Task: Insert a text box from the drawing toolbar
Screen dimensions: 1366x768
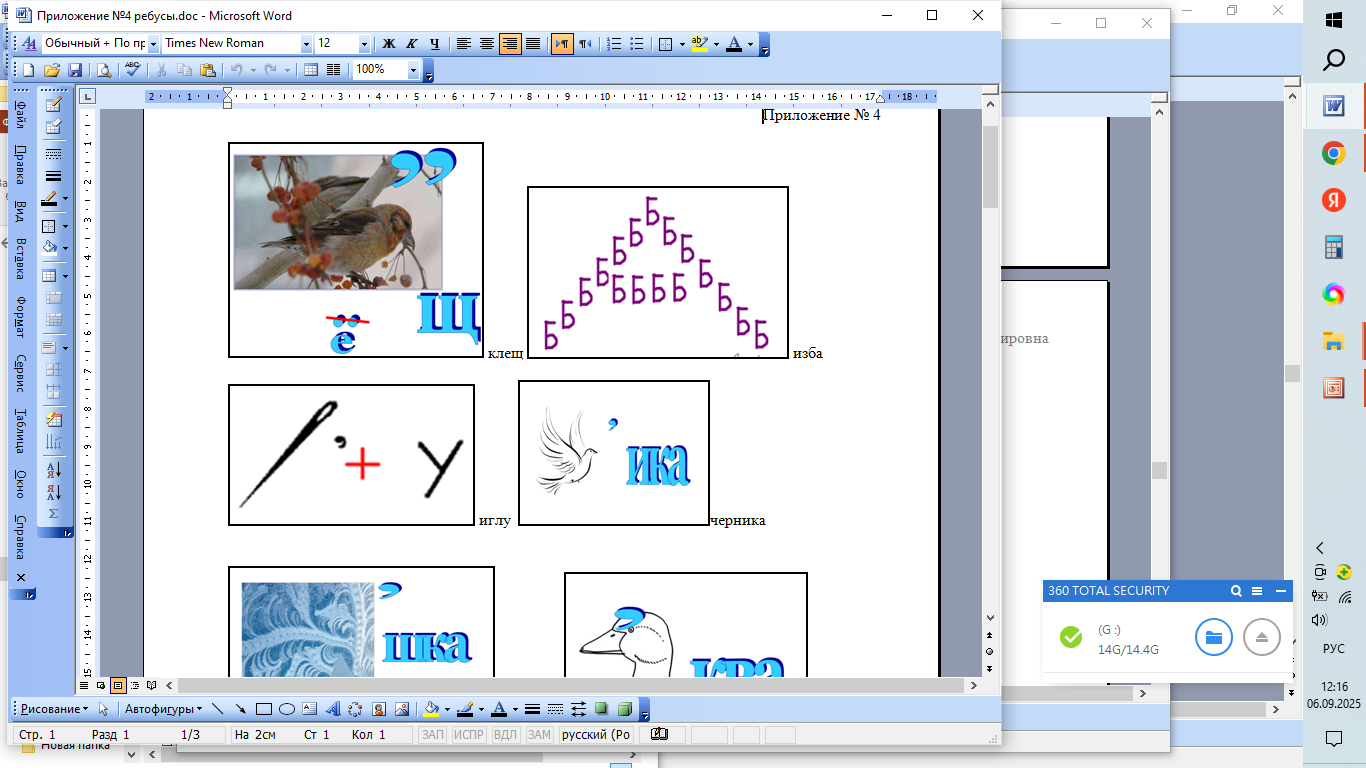Action: coord(310,710)
